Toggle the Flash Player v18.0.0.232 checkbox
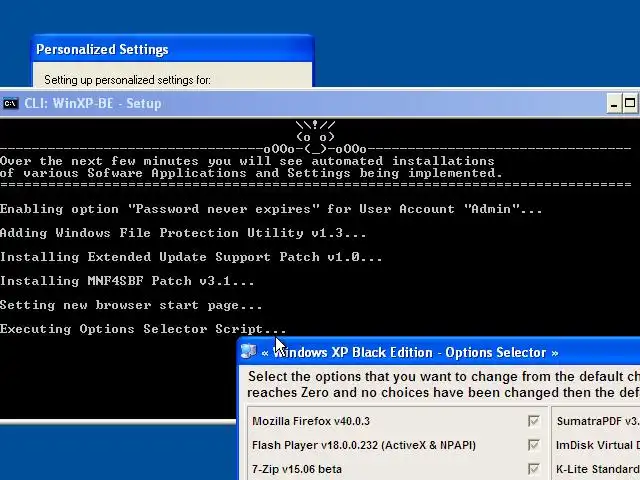This screenshot has height=480, width=640. point(533,445)
